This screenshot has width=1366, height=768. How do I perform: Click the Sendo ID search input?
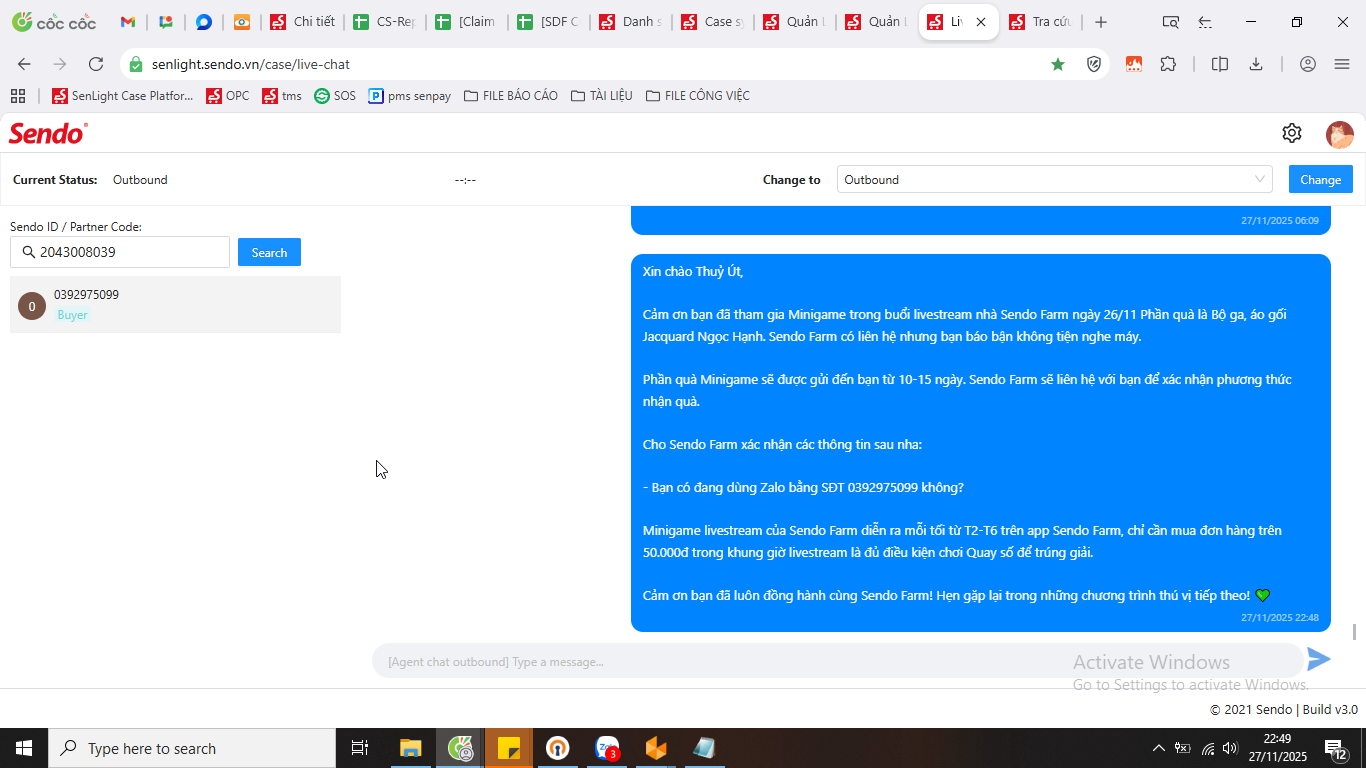120,252
